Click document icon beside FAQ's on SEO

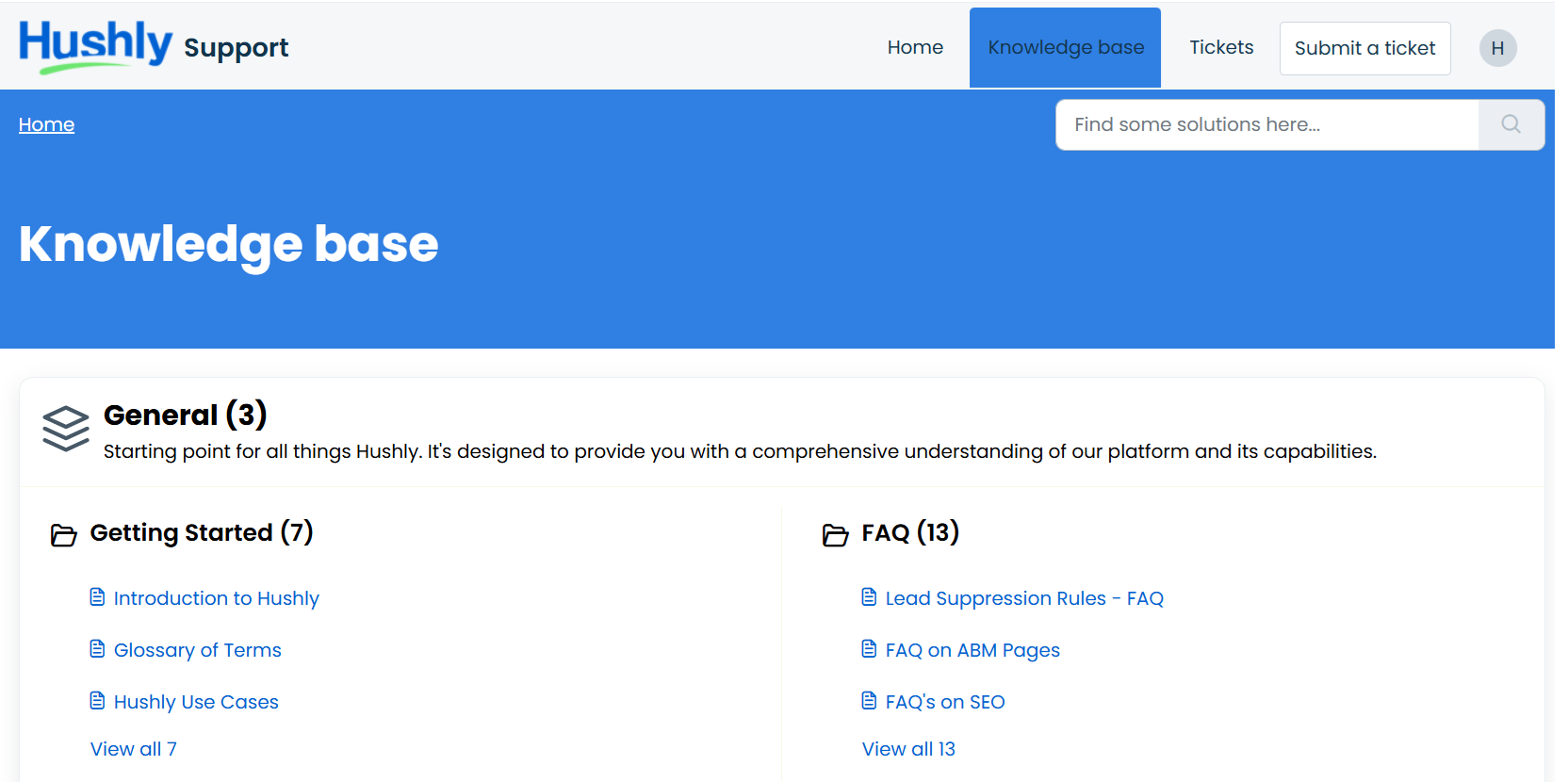869,700
